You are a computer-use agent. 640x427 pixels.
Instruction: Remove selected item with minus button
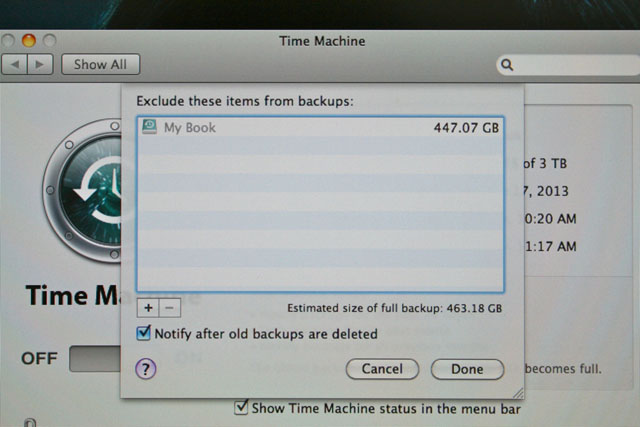click(170, 308)
